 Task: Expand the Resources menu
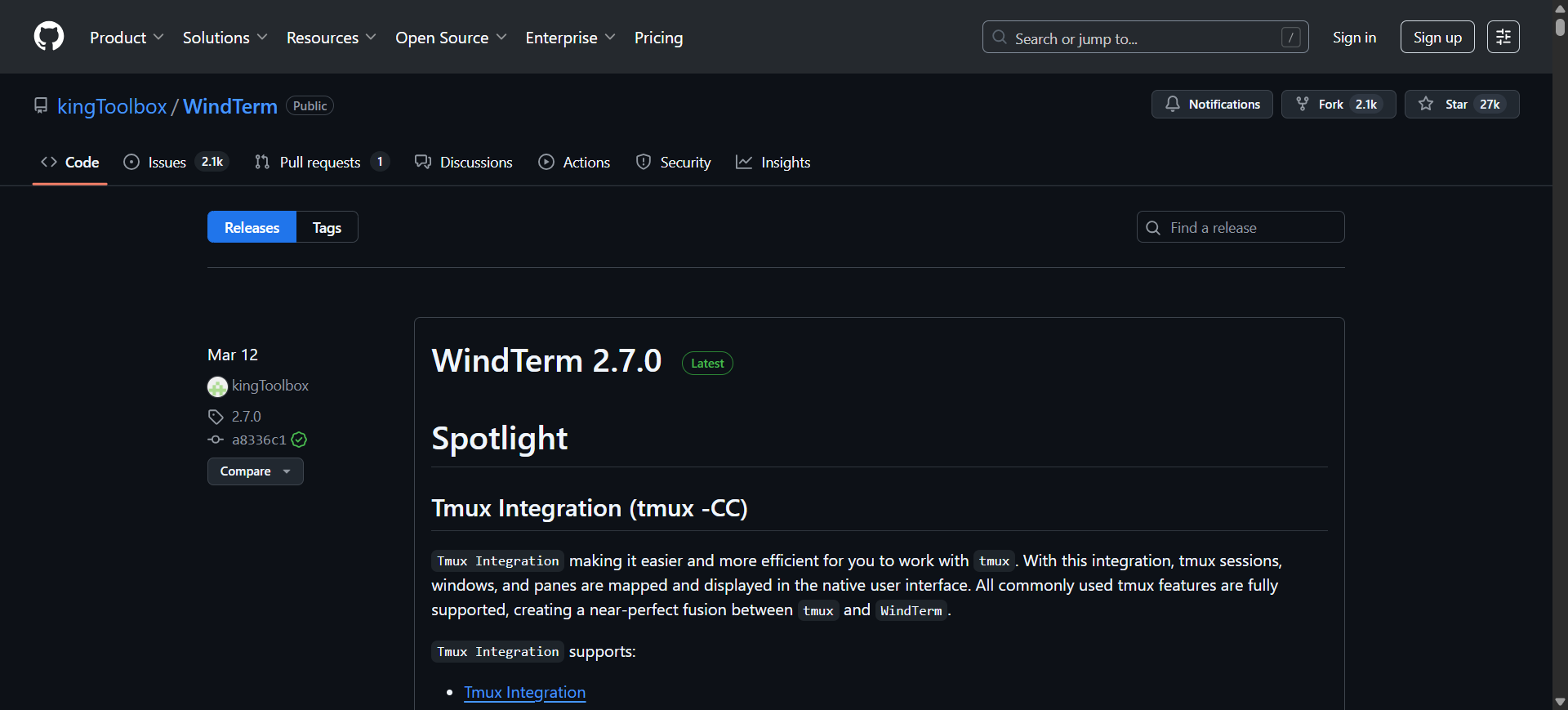click(x=332, y=38)
